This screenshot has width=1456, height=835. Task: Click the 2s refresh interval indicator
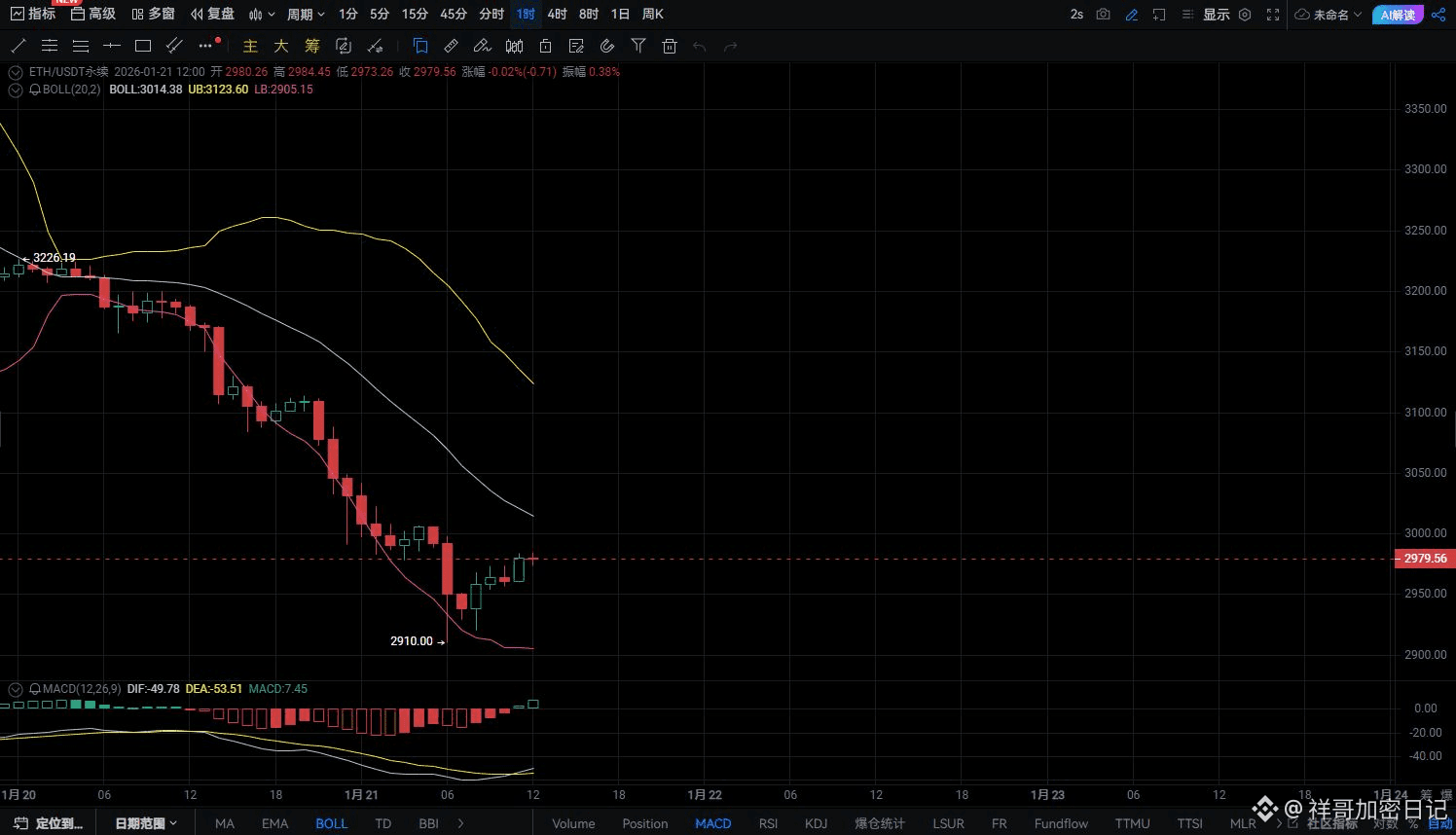pos(1076,15)
